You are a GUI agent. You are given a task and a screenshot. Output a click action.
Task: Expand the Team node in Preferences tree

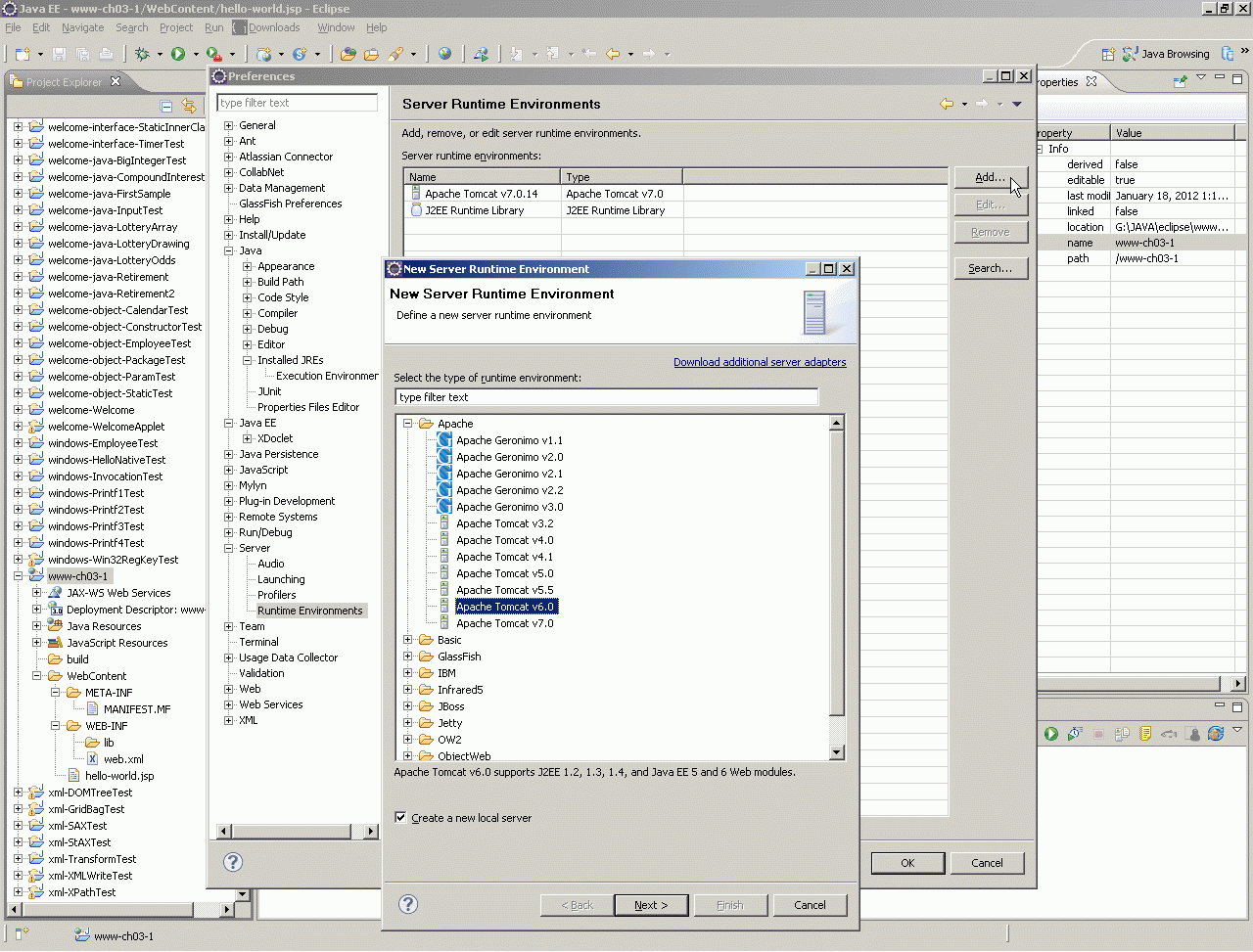[x=229, y=626]
